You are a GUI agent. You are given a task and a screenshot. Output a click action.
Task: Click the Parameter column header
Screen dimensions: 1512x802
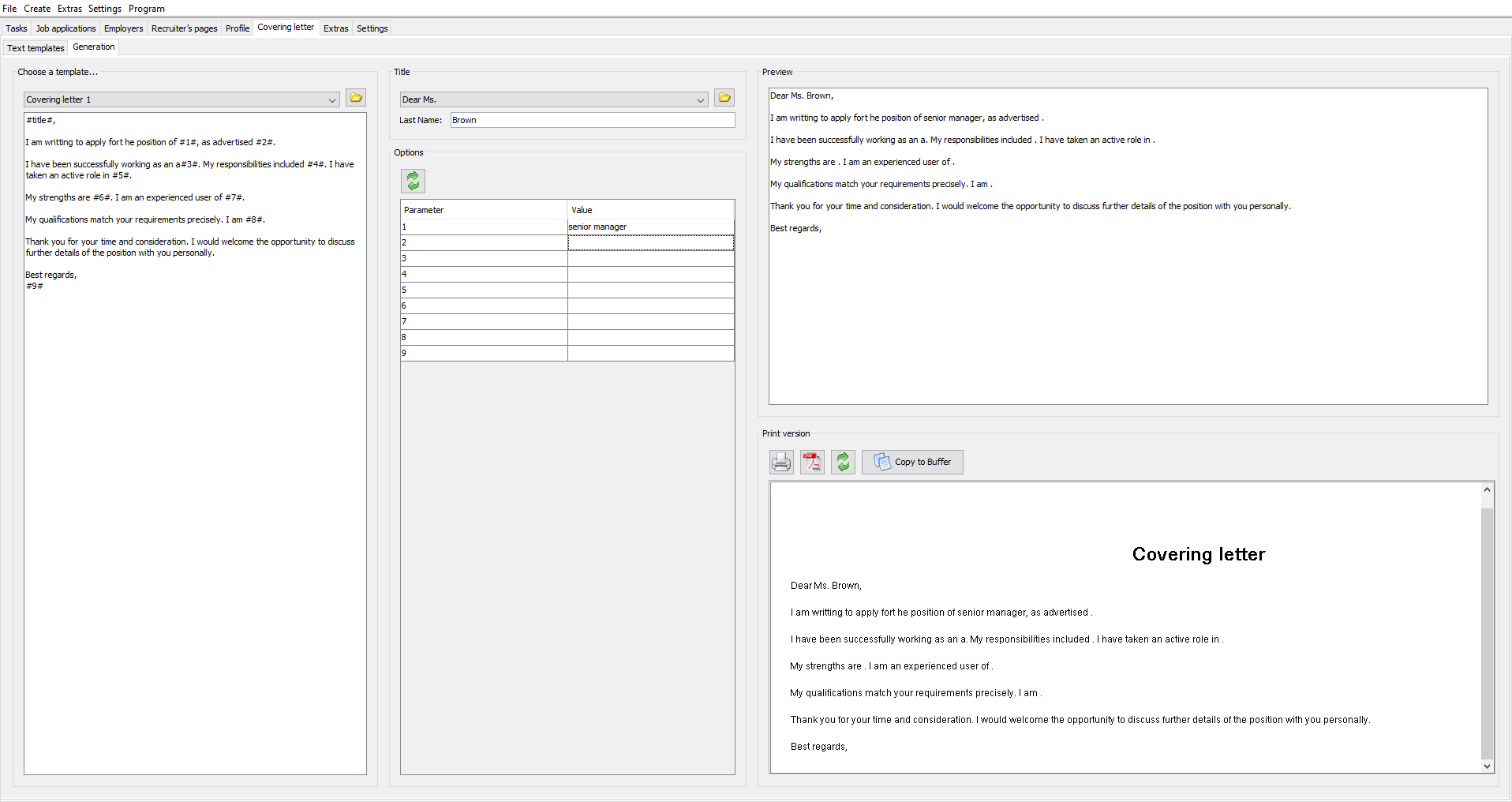[484, 210]
